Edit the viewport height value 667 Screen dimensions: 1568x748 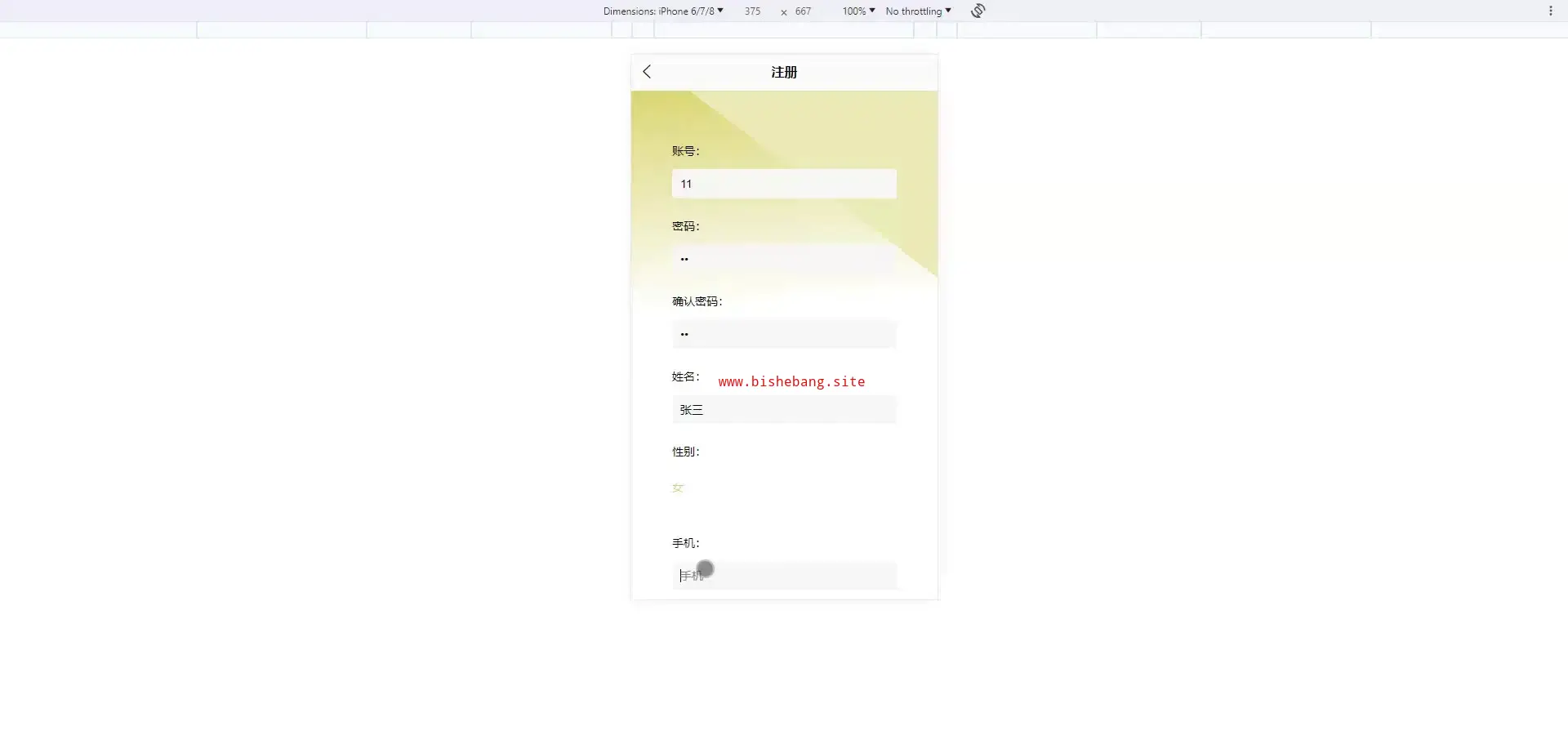(x=804, y=11)
